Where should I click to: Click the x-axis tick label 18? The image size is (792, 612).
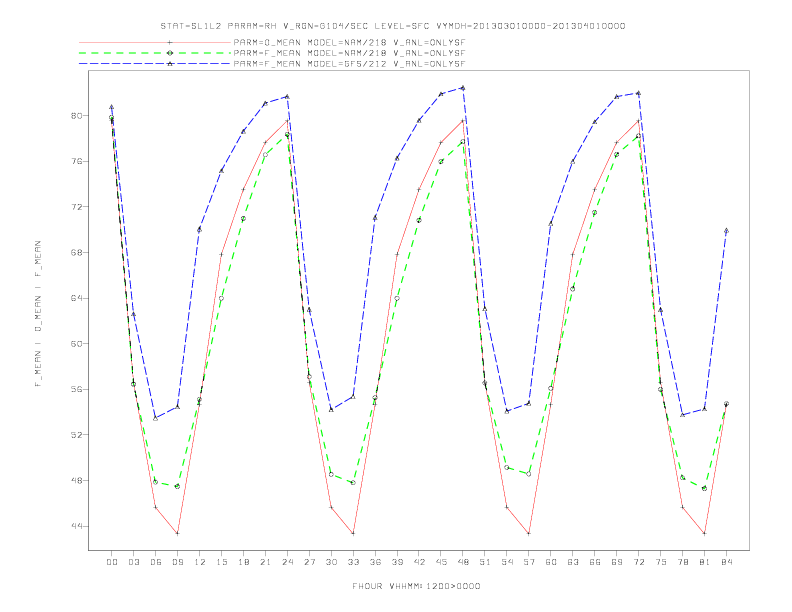click(243, 562)
